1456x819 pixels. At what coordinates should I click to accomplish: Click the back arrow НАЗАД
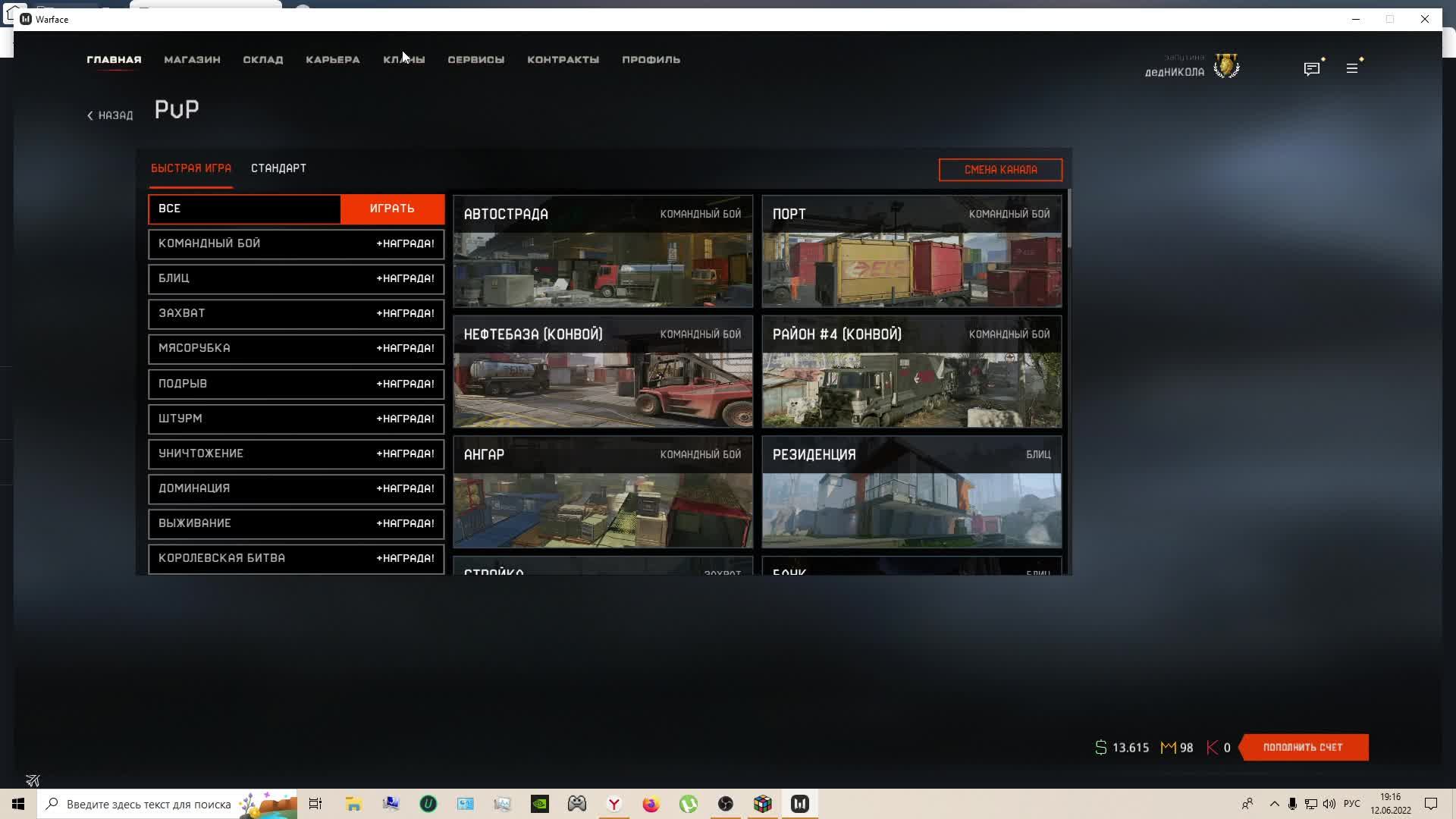point(110,115)
